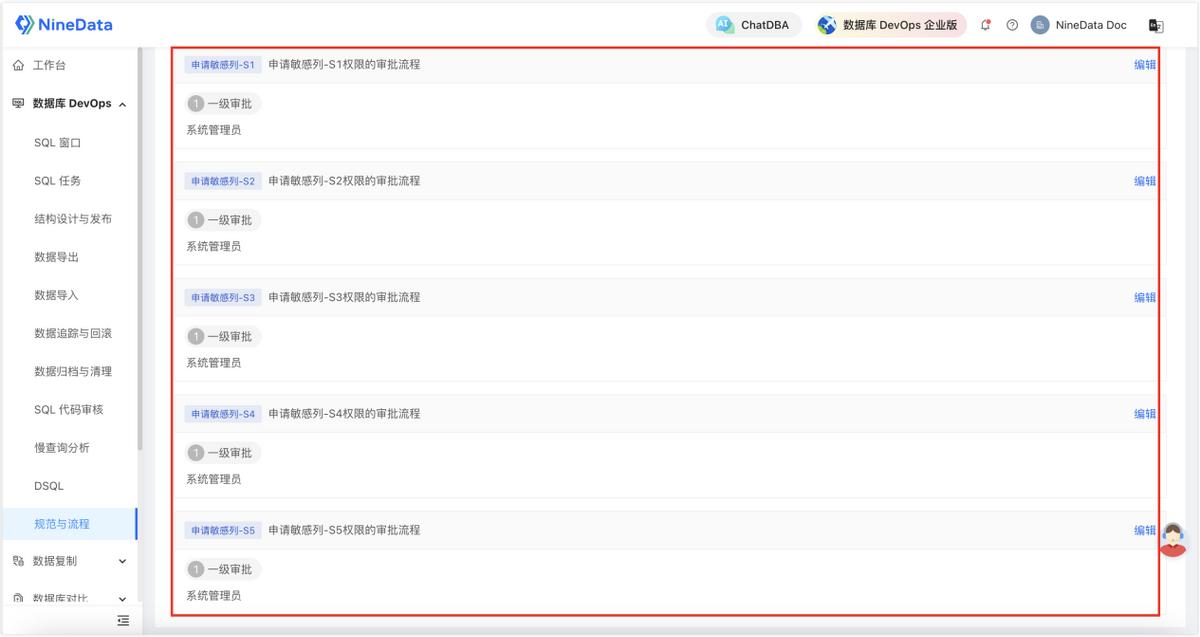This screenshot has width=1200, height=637.
Task: Click 一级审批 step under S3 flow
Action: pyautogui.click(x=223, y=336)
